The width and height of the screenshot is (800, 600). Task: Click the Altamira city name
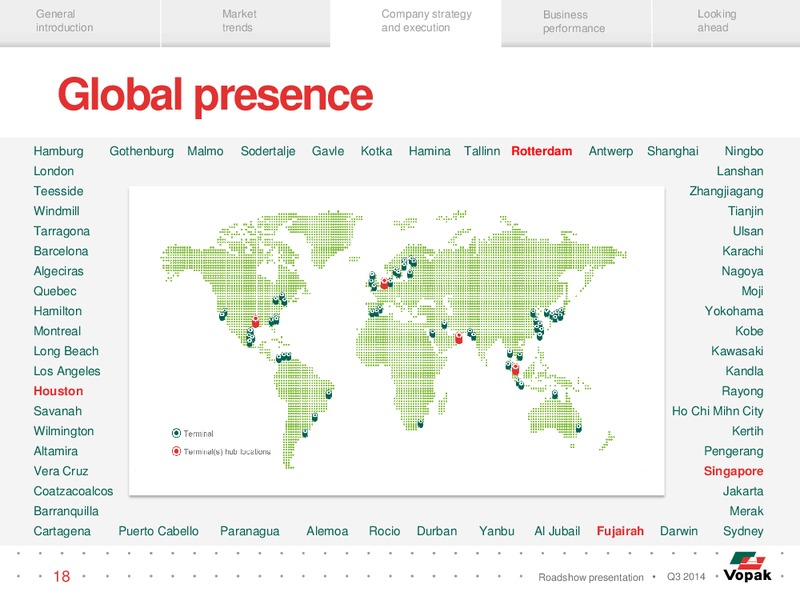coord(56,451)
